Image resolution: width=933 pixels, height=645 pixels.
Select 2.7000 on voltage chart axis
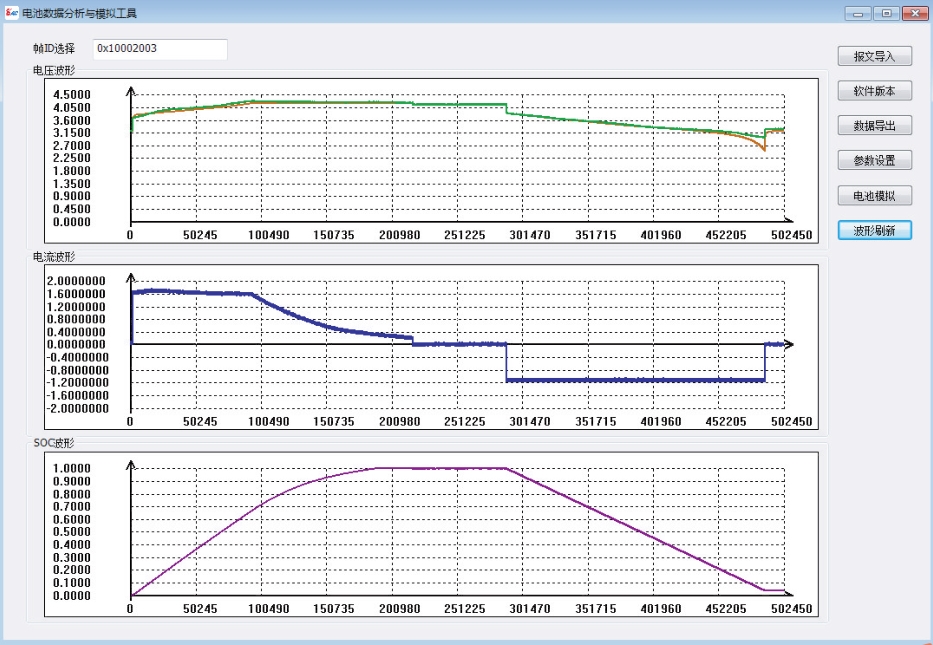pyautogui.click(x=72, y=146)
